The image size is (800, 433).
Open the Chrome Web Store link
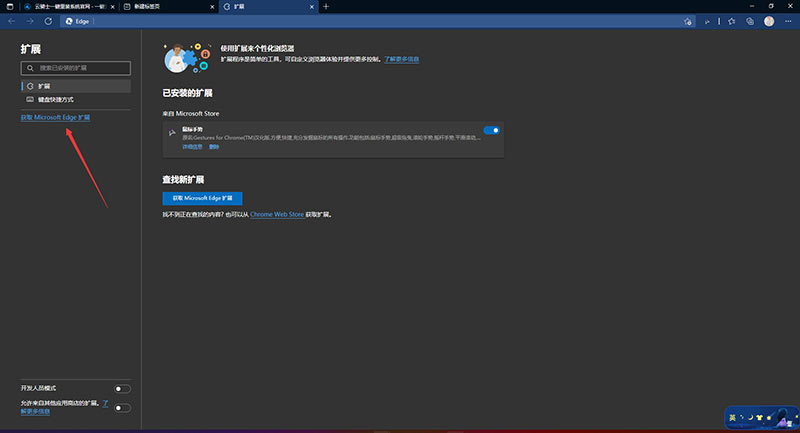[x=277, y=215]
